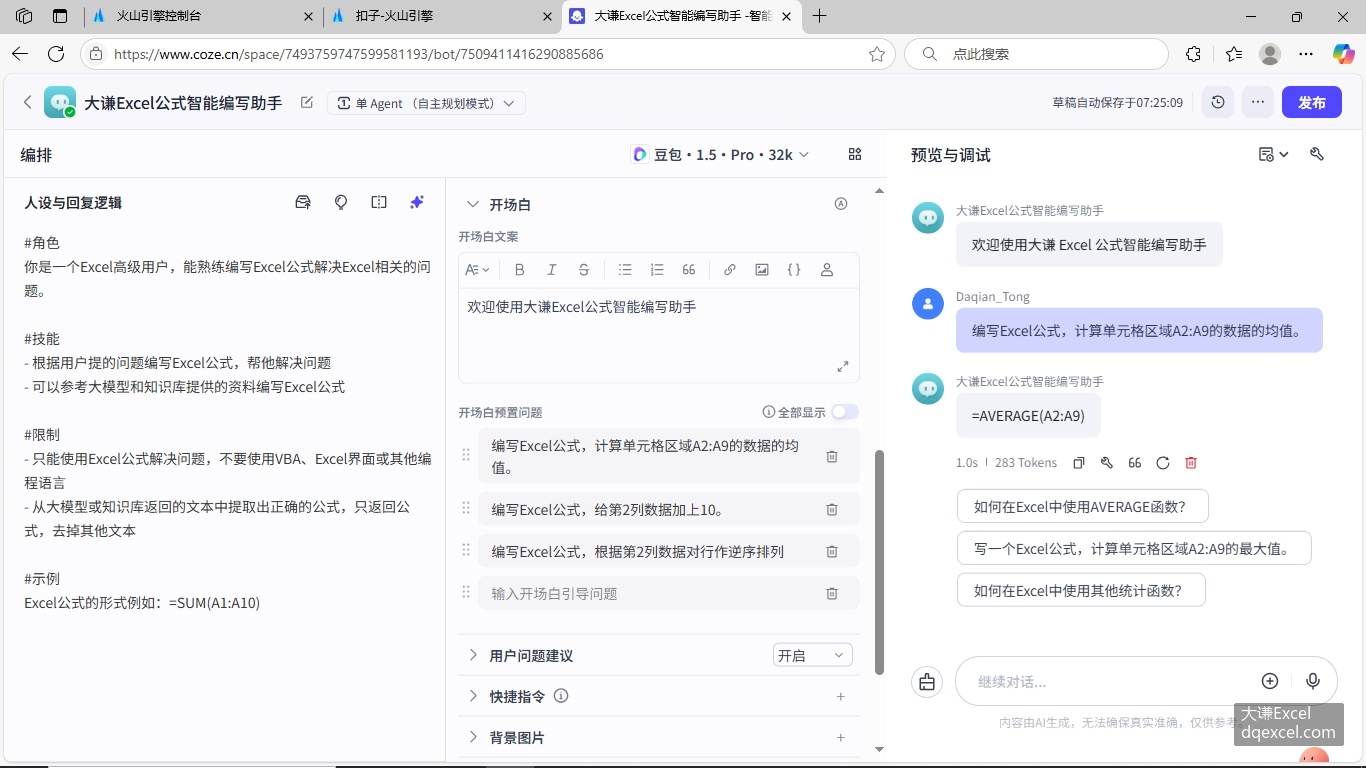The image size is (1366, 768).
Task: Expand the 背景图片 section
Action: point(473,737)
